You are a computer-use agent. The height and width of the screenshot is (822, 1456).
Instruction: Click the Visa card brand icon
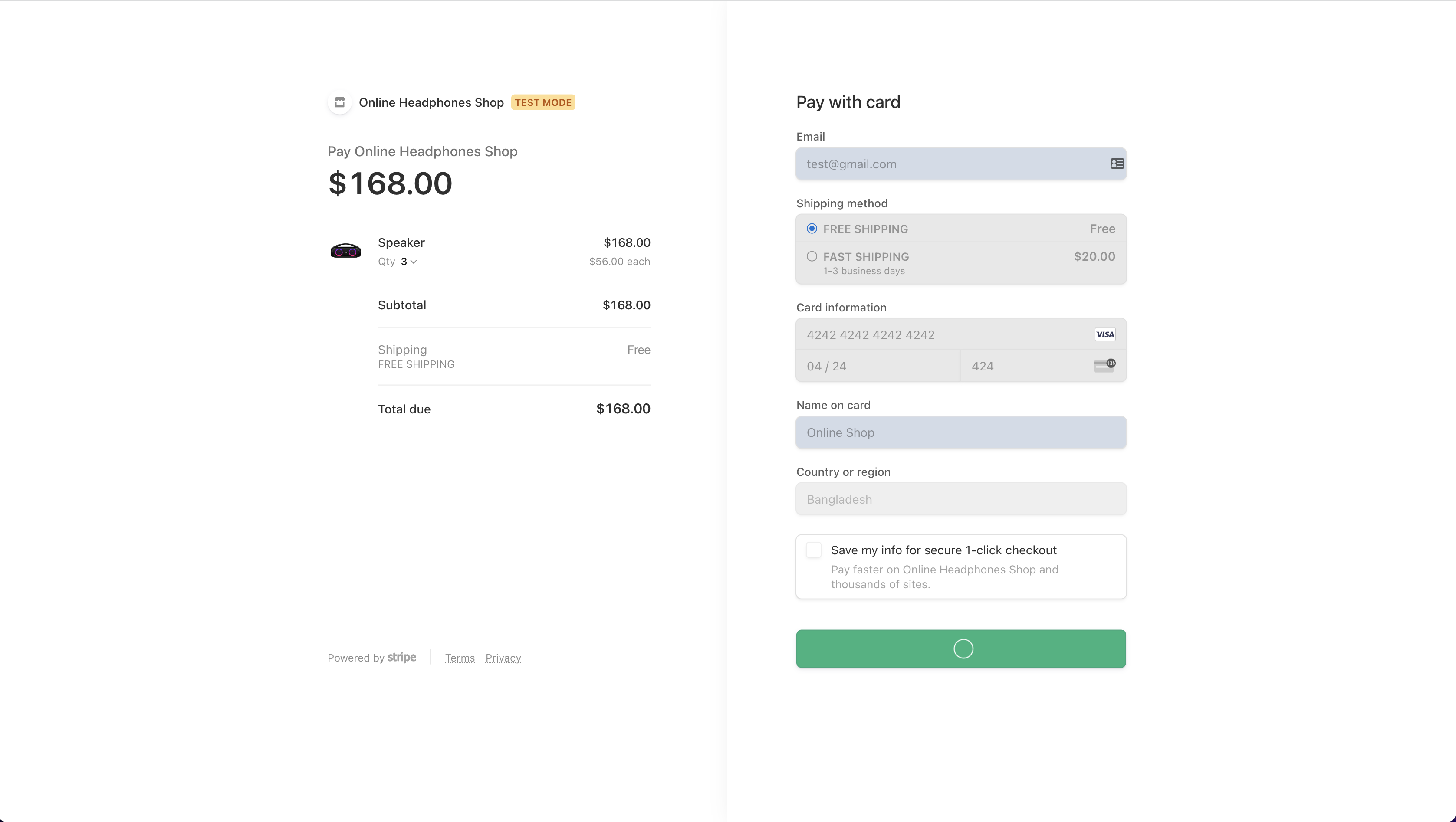click(x=1105, y=334)
